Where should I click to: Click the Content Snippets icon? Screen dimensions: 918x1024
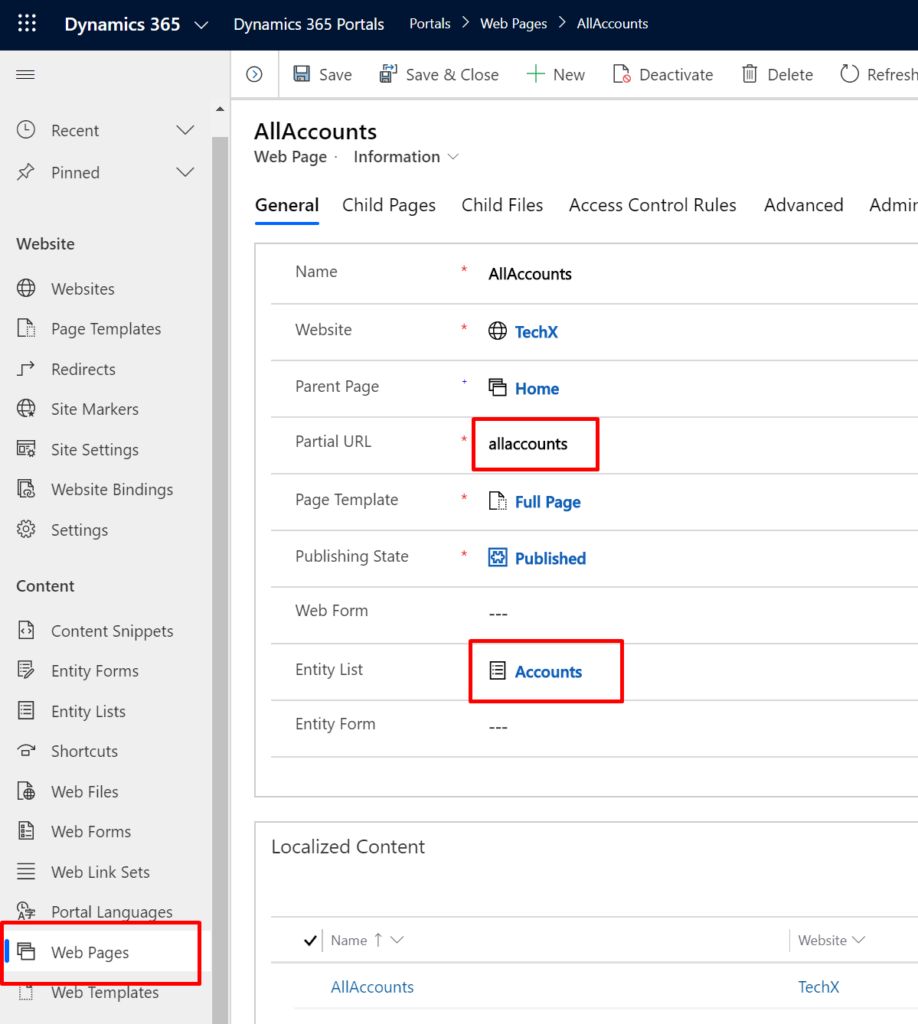(x=26, y=630)
